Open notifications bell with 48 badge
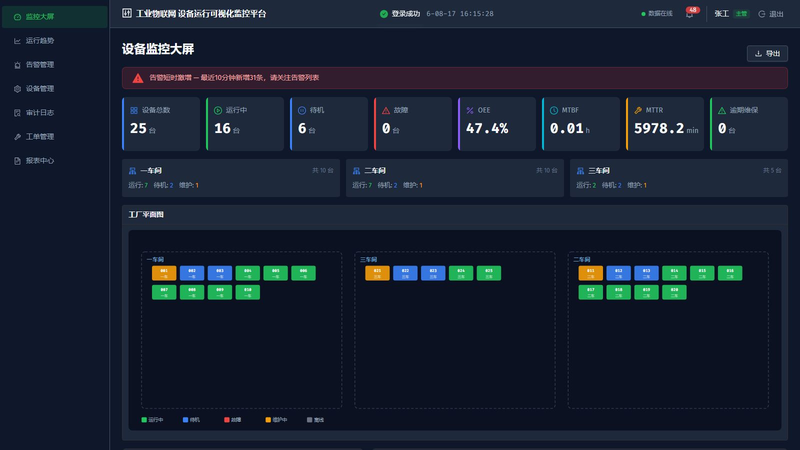The width and height of the screenshot is (800, 450). coord(689,14)
